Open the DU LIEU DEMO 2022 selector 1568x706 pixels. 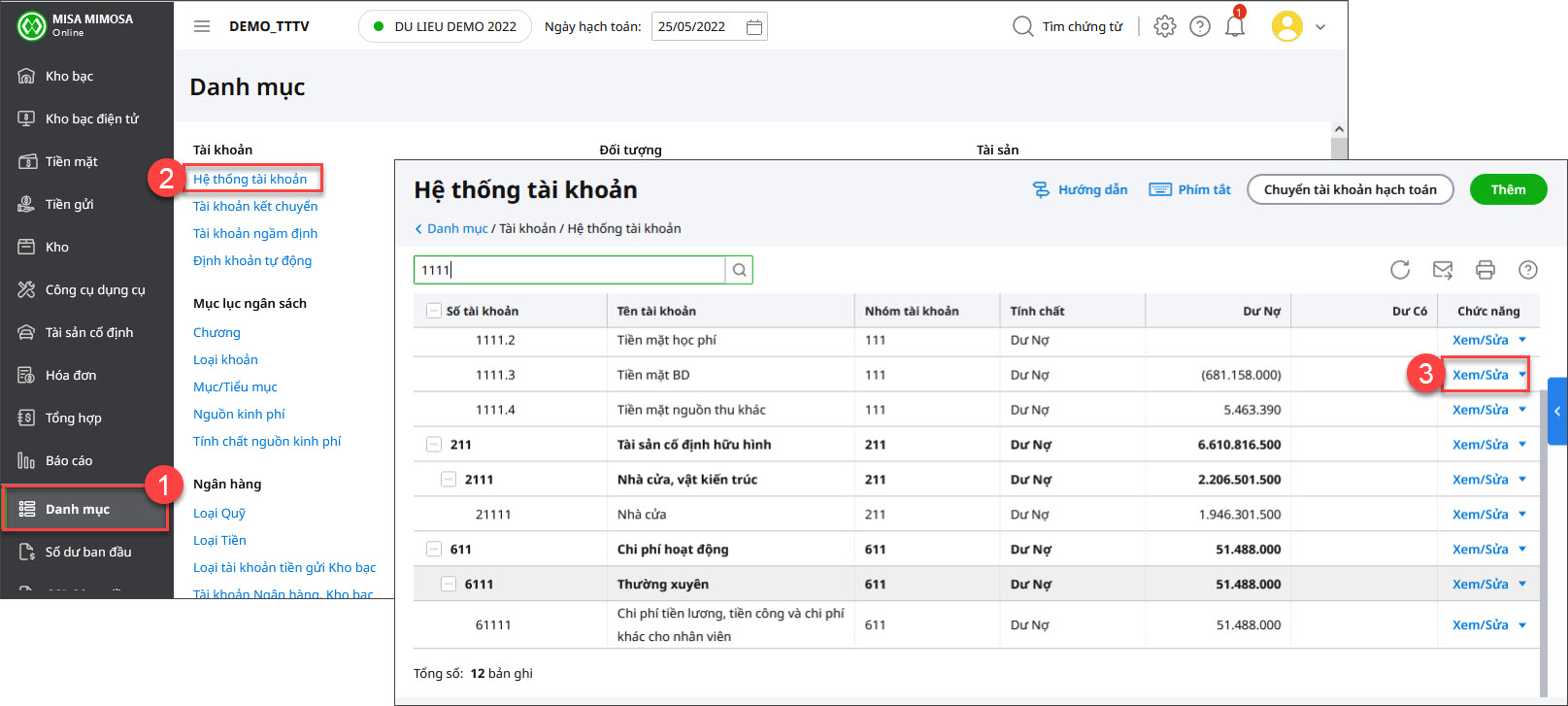pyautogui.click(x=446, y=26)
